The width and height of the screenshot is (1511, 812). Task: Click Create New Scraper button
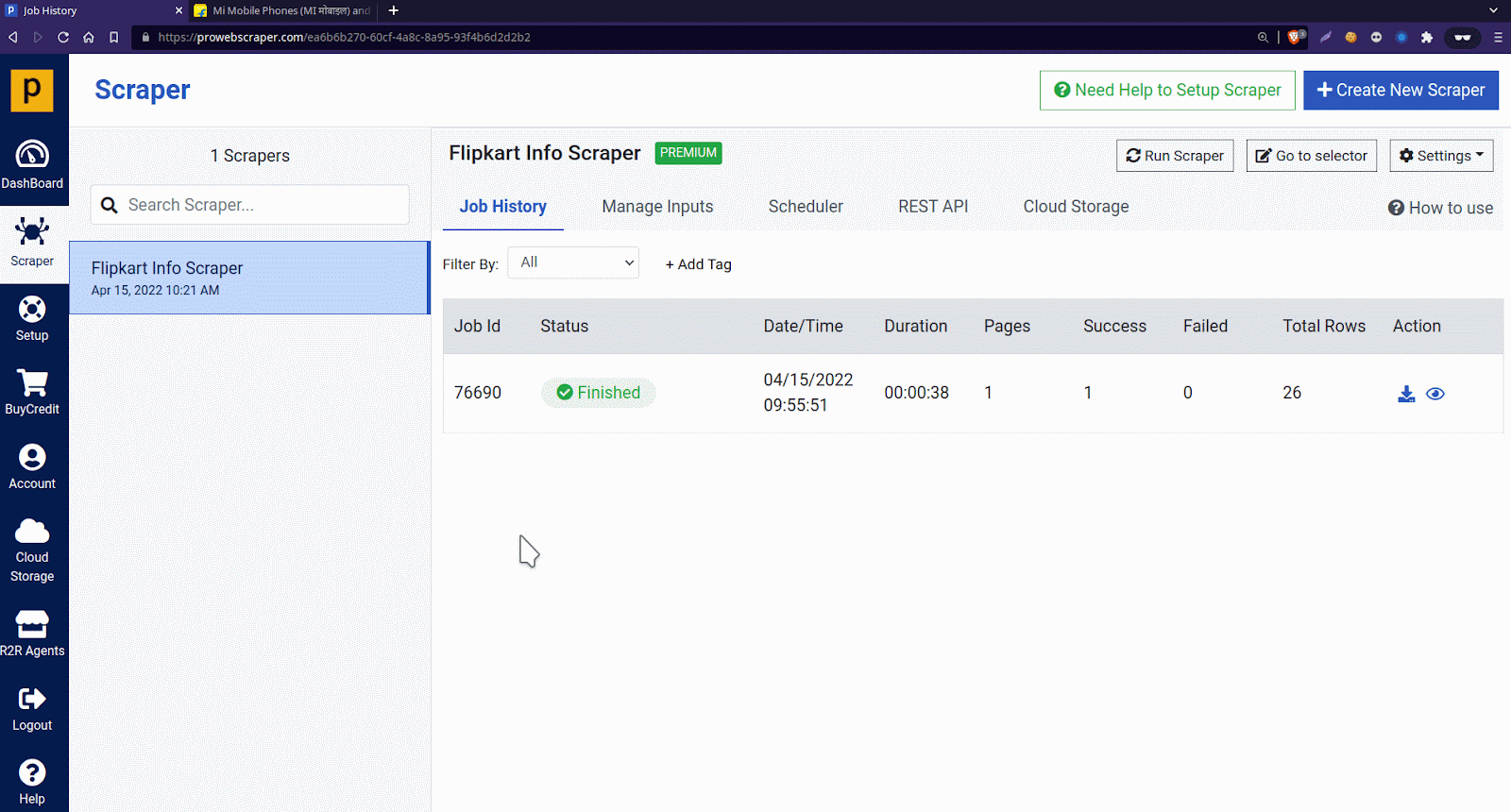[x=1401, y=91]
